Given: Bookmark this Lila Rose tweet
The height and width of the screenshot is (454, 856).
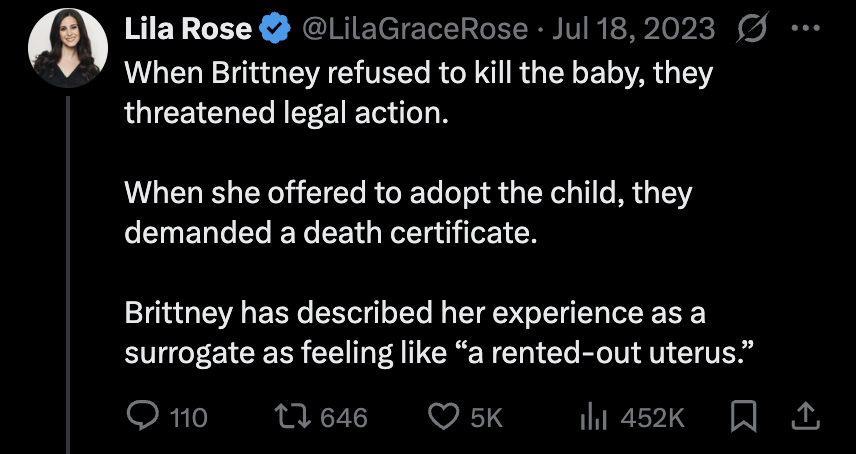Looking at the screenshot, I should (x=742, y=416).
